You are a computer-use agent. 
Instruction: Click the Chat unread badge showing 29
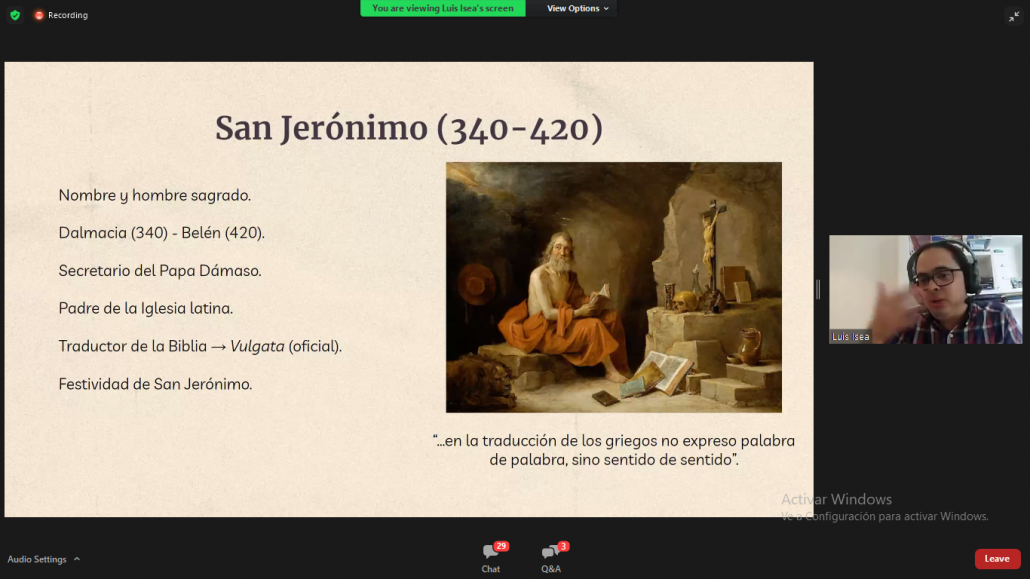501,546
